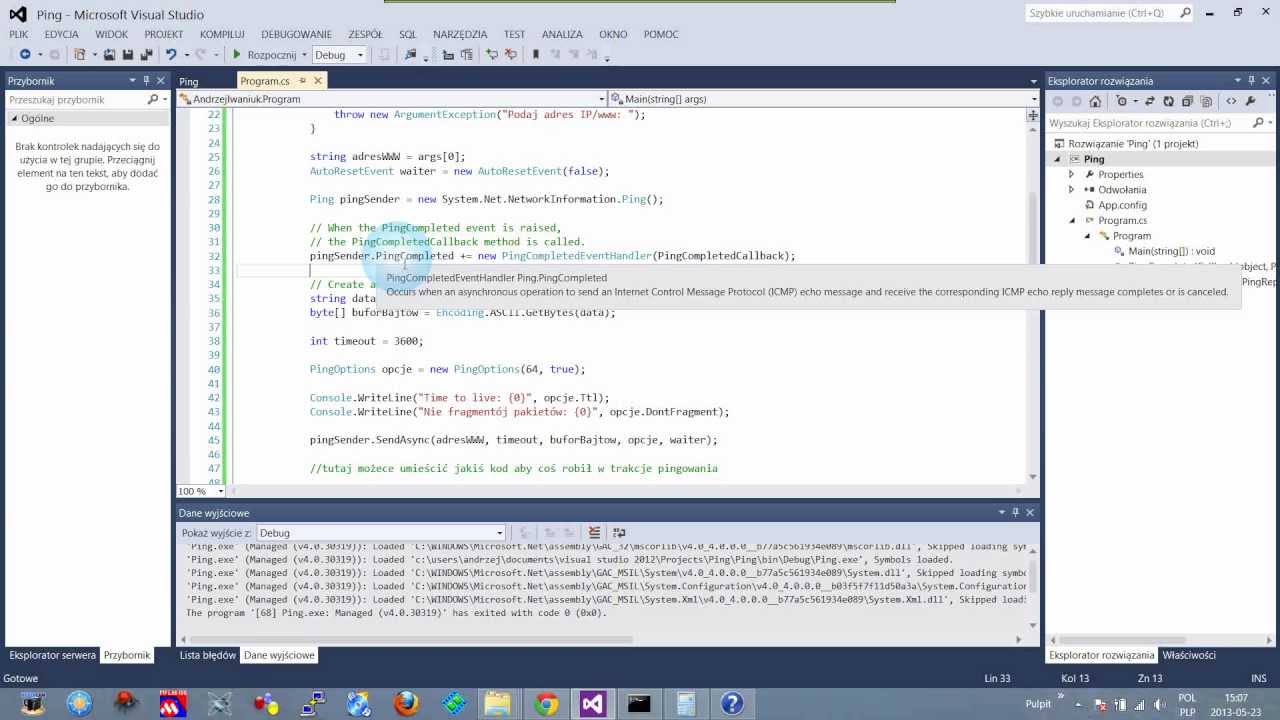Open the EDYCJA menu
The height and width of the screenshot is (720, 1280).
[62, 34]
